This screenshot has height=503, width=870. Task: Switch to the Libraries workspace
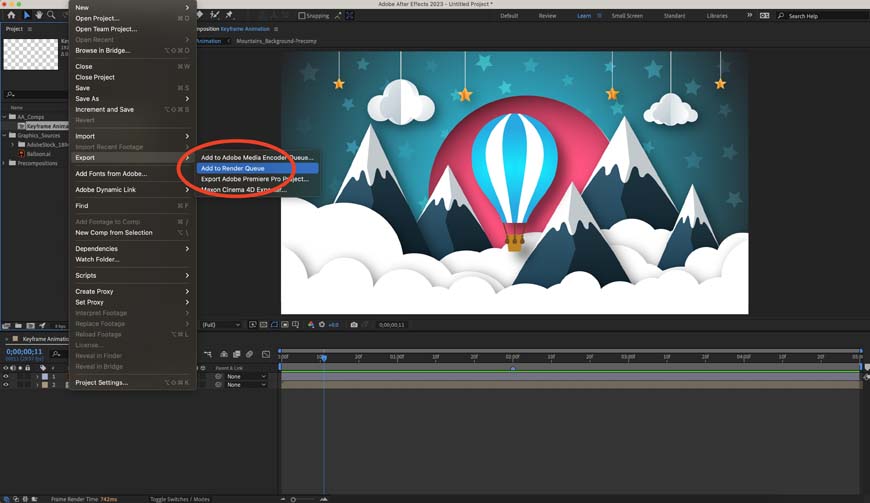point(717,16)
